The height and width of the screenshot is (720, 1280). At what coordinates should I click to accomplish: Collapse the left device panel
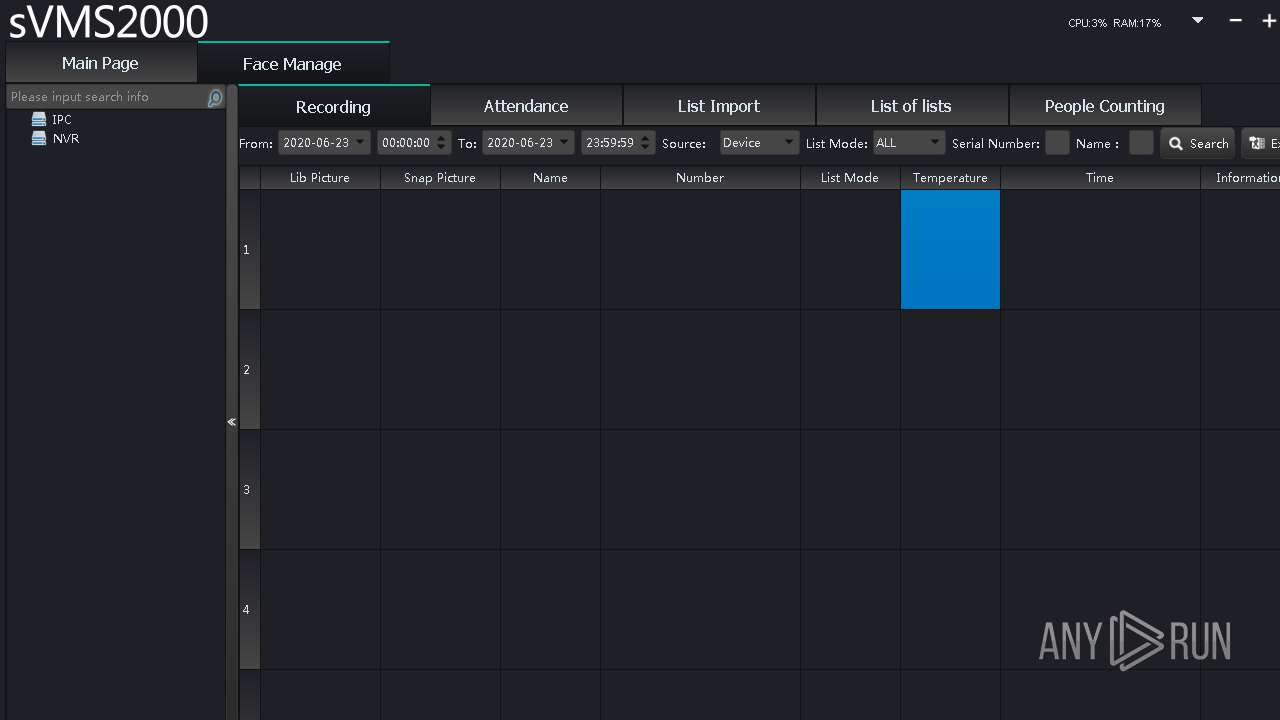231,422
